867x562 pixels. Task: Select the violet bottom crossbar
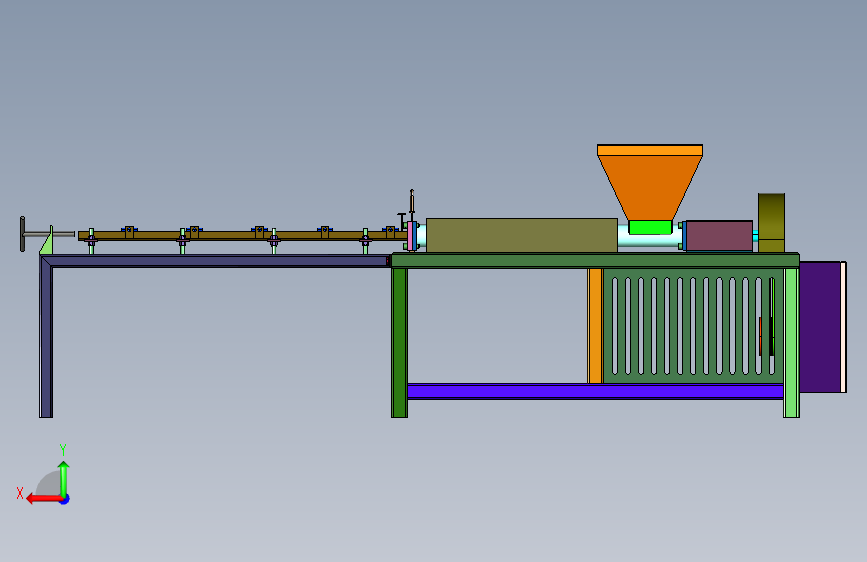(x=595, y=391)
